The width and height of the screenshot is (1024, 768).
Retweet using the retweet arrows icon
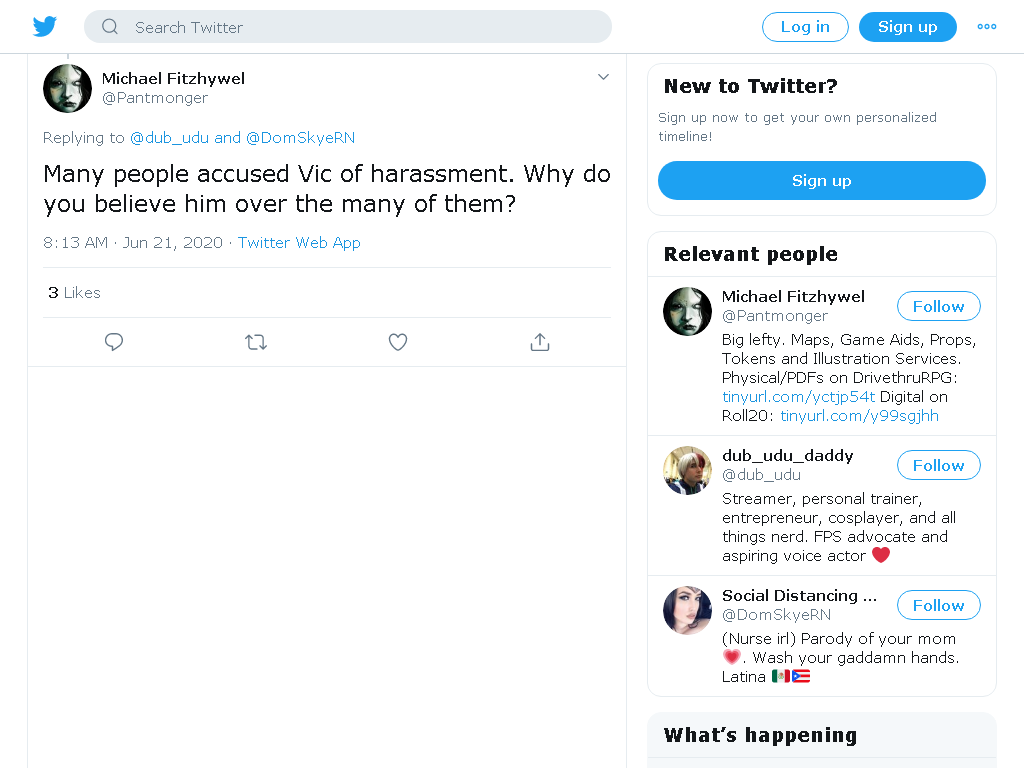tap(256, 342)
